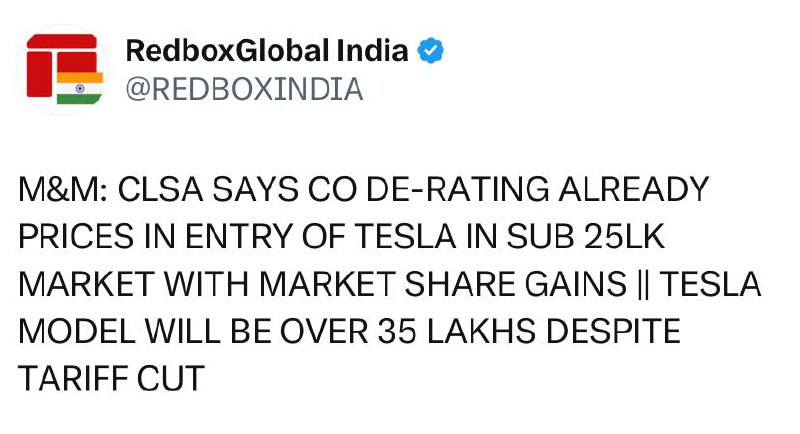
Task: Open the RedboxGlobal India display name
Action: (267, 50)
